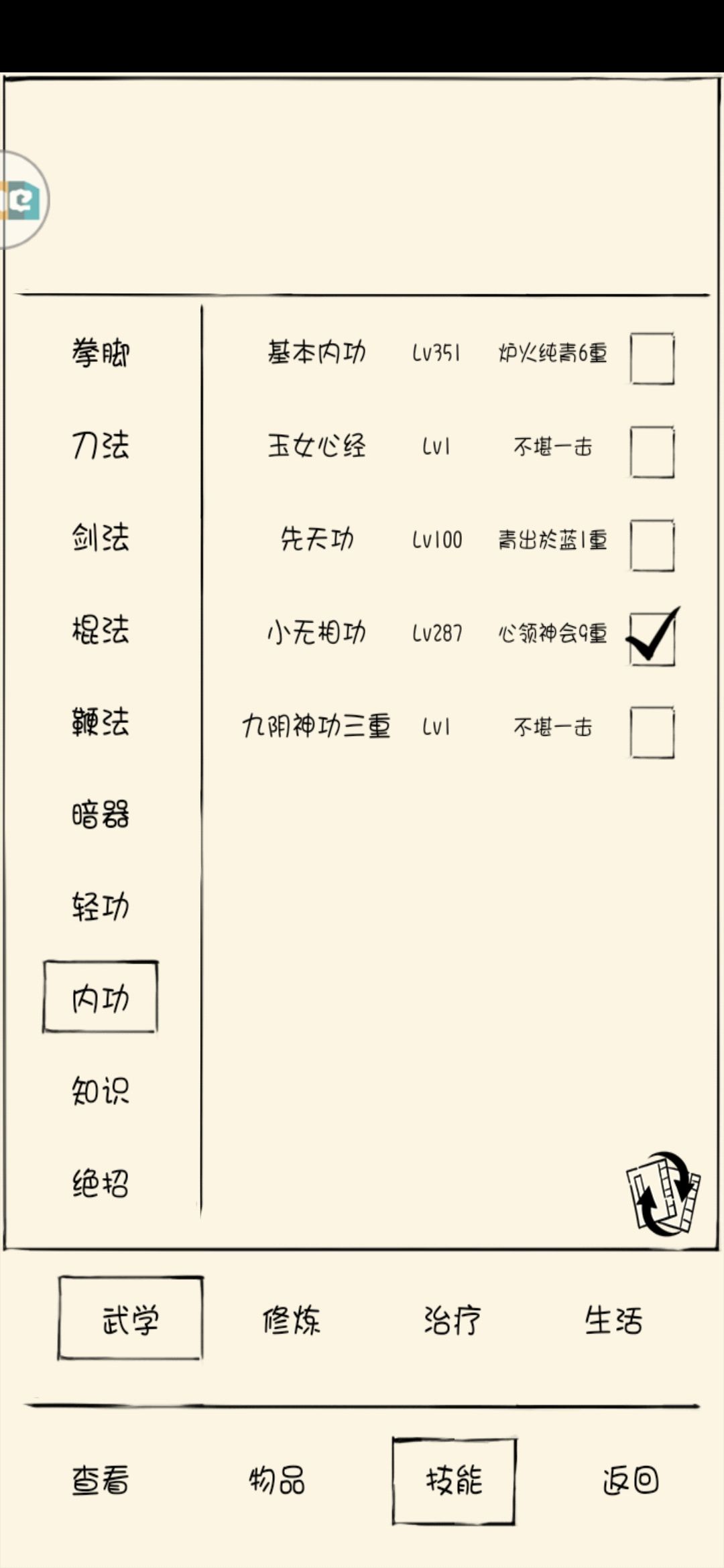
Task: Tick the 九阴神功三重 checkbox
Action: [x=652, y=732]
